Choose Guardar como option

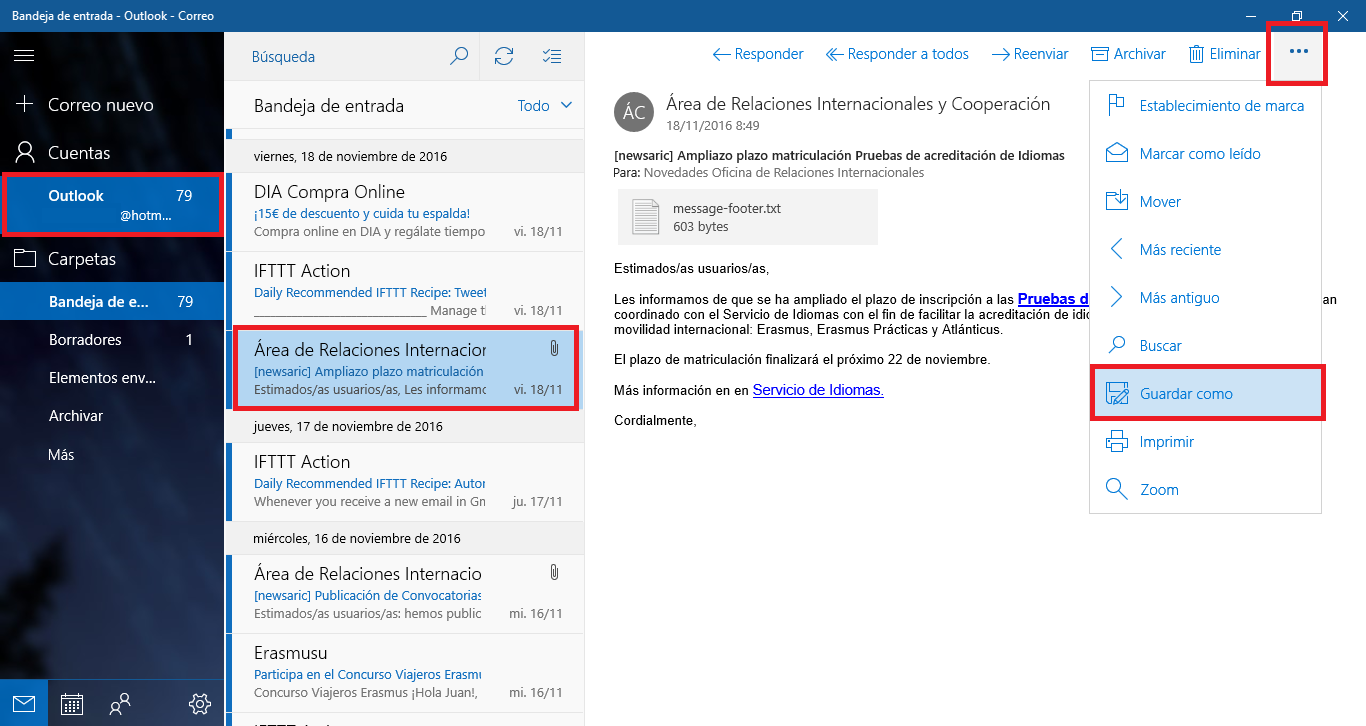(1205, 393)
